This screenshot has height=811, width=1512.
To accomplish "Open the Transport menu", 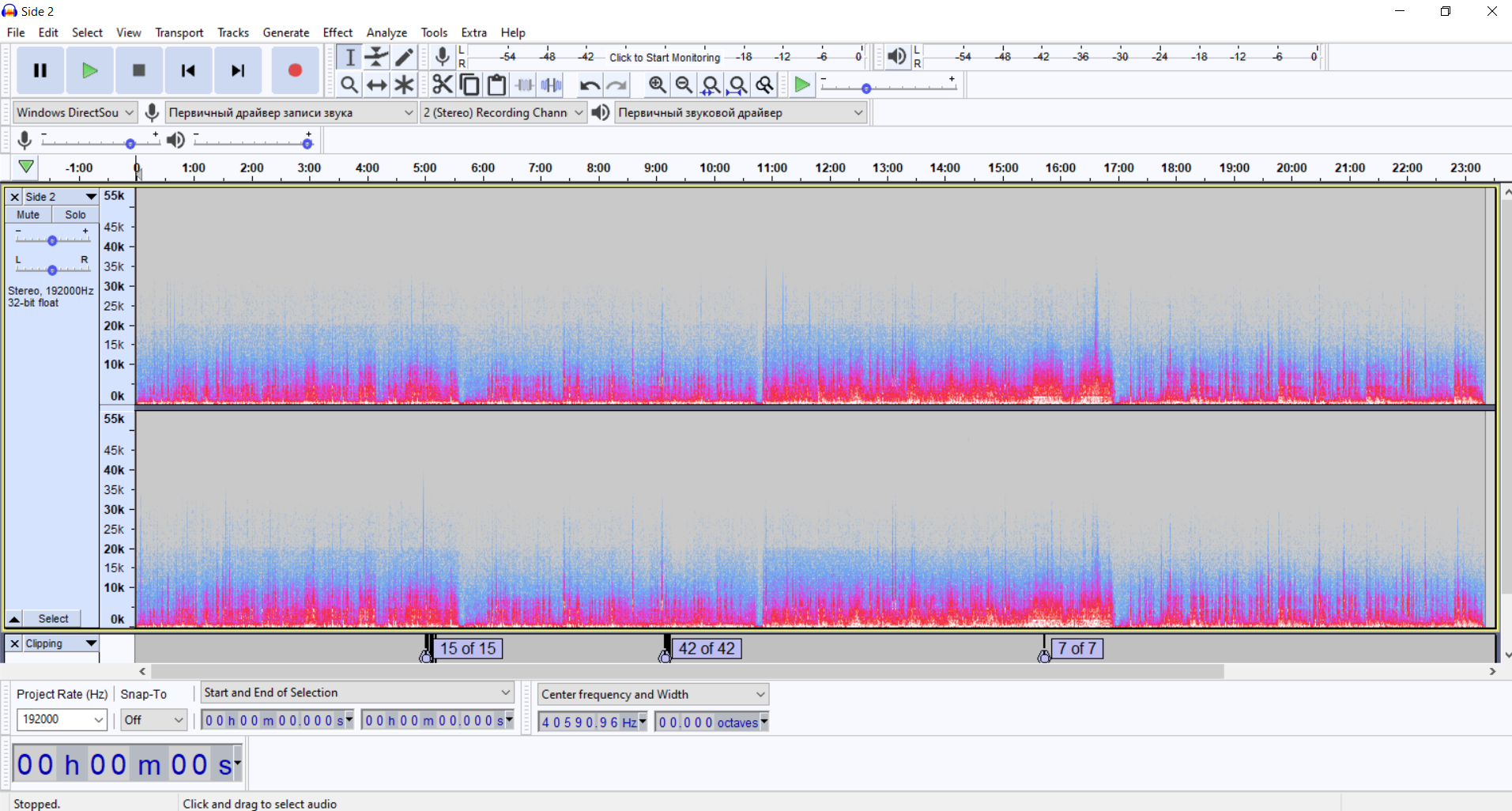I will (179, 32).
